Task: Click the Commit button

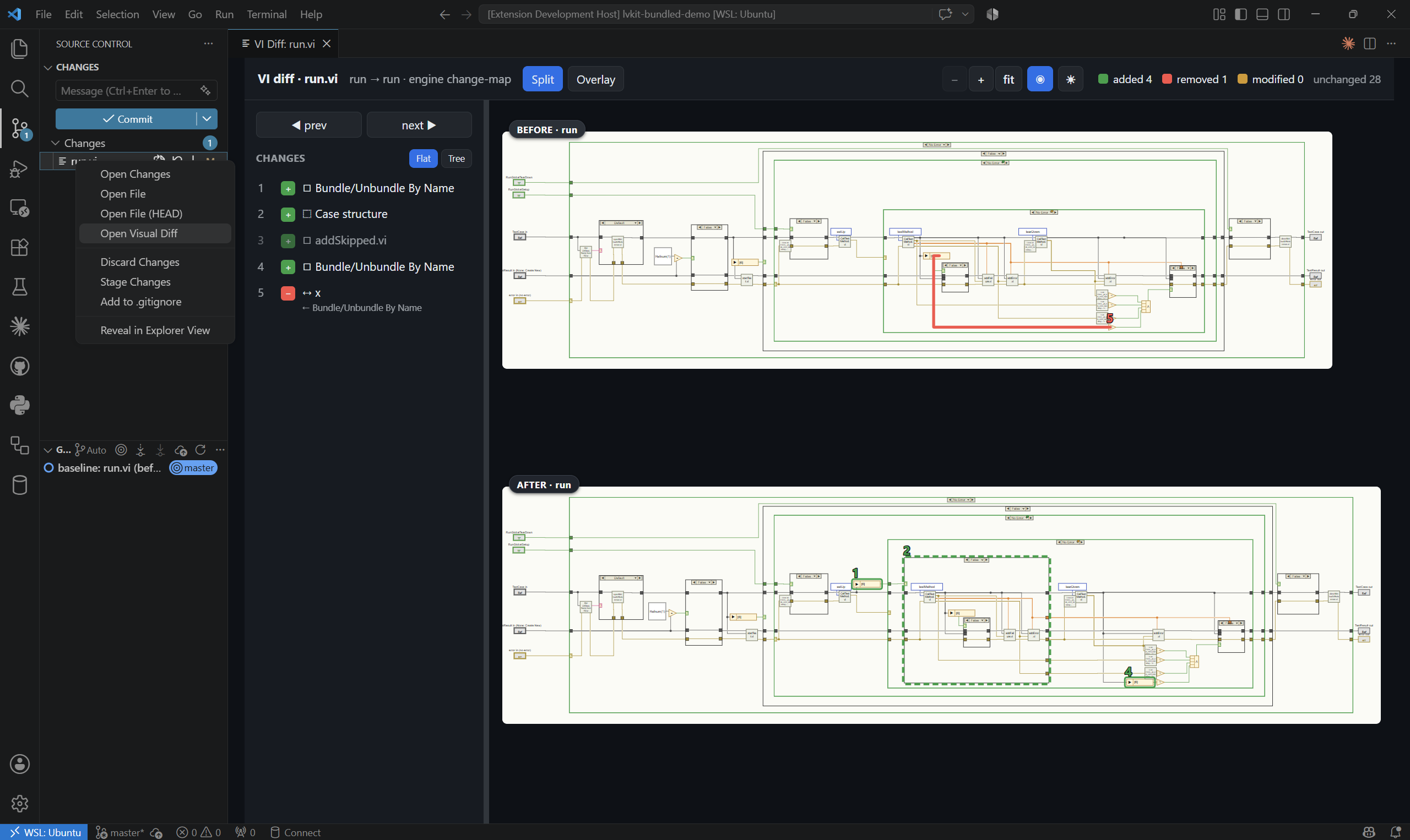Action: (x=126, y=119)
